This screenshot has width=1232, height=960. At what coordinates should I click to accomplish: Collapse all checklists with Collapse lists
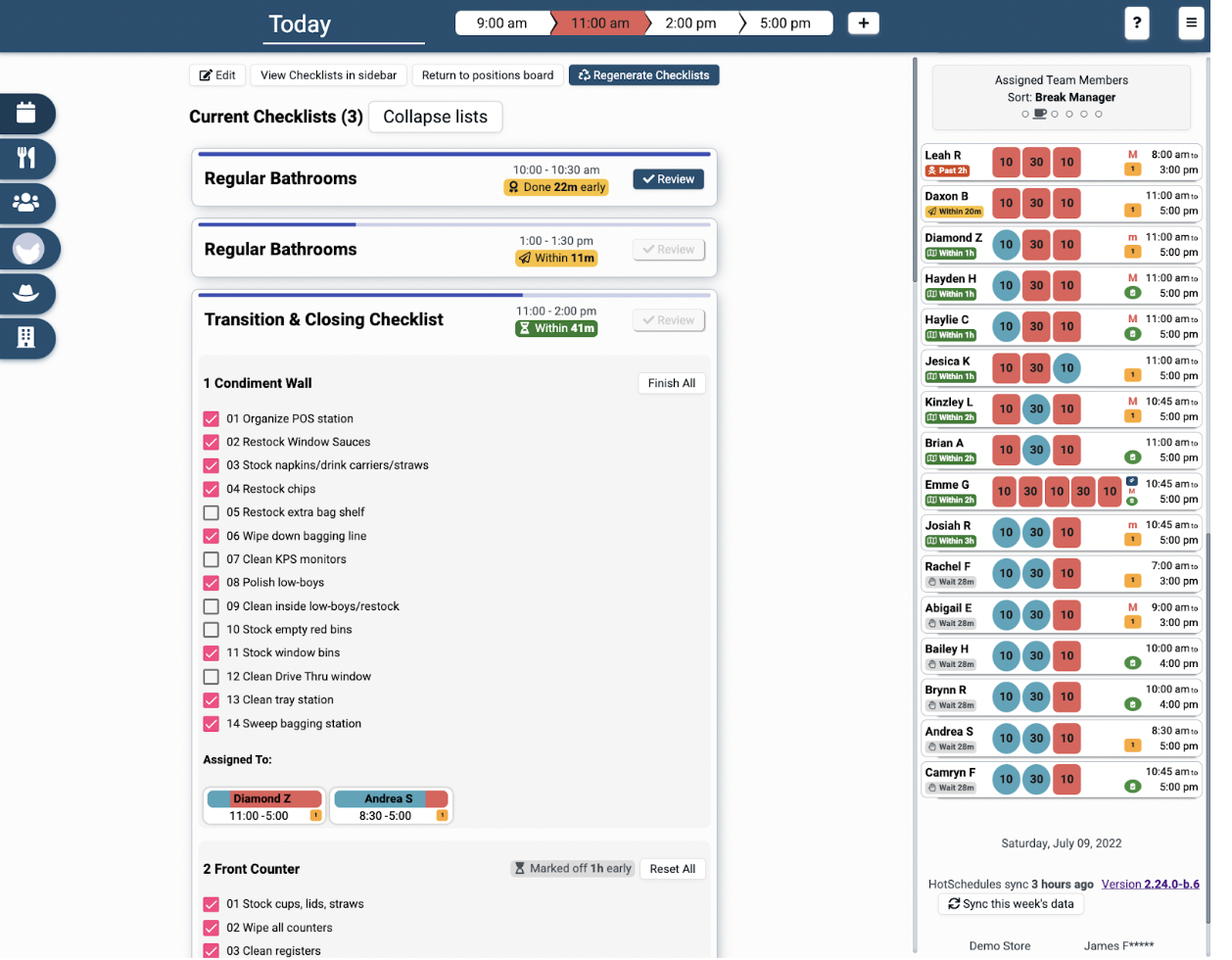click(x=435, y=117)
